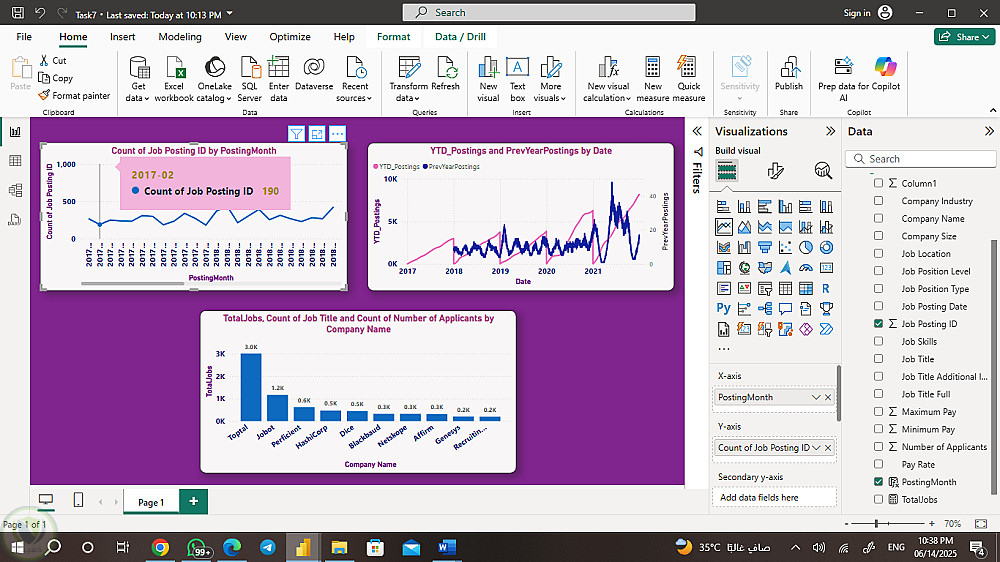Image resolution: width=1000 pixels, height=562 pixels.
Task: Add a new report page
Action: click(193, 501)
